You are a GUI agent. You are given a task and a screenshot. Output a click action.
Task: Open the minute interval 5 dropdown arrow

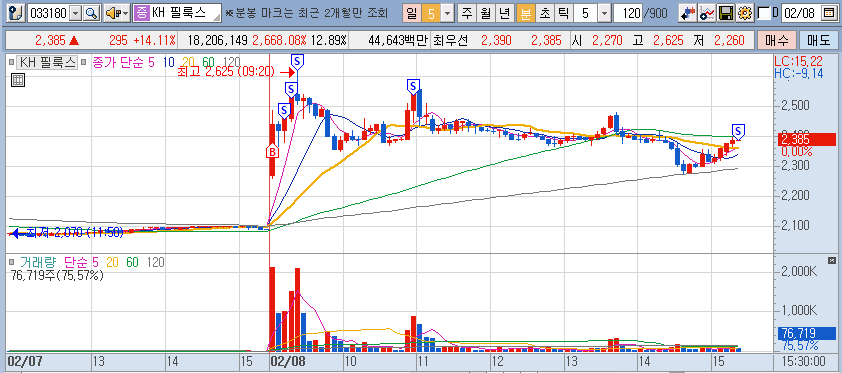[604, 13]
